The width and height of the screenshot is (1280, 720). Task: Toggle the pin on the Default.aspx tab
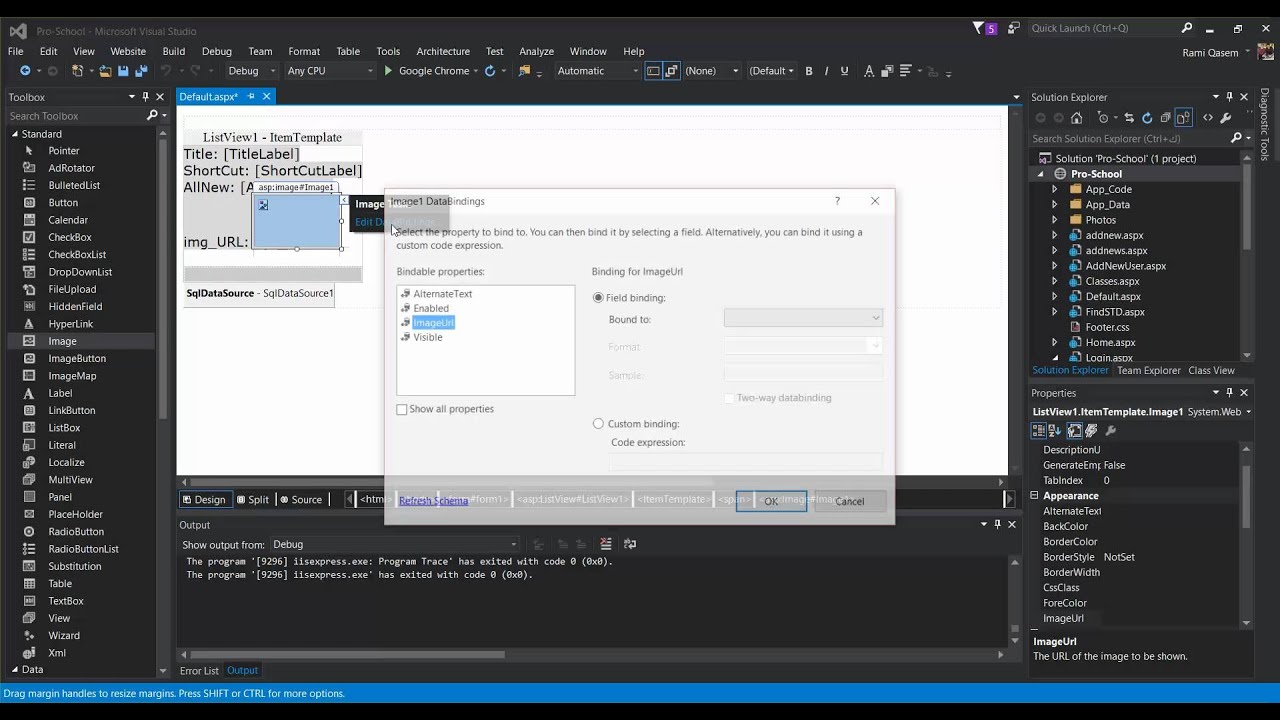click(251, 97)
